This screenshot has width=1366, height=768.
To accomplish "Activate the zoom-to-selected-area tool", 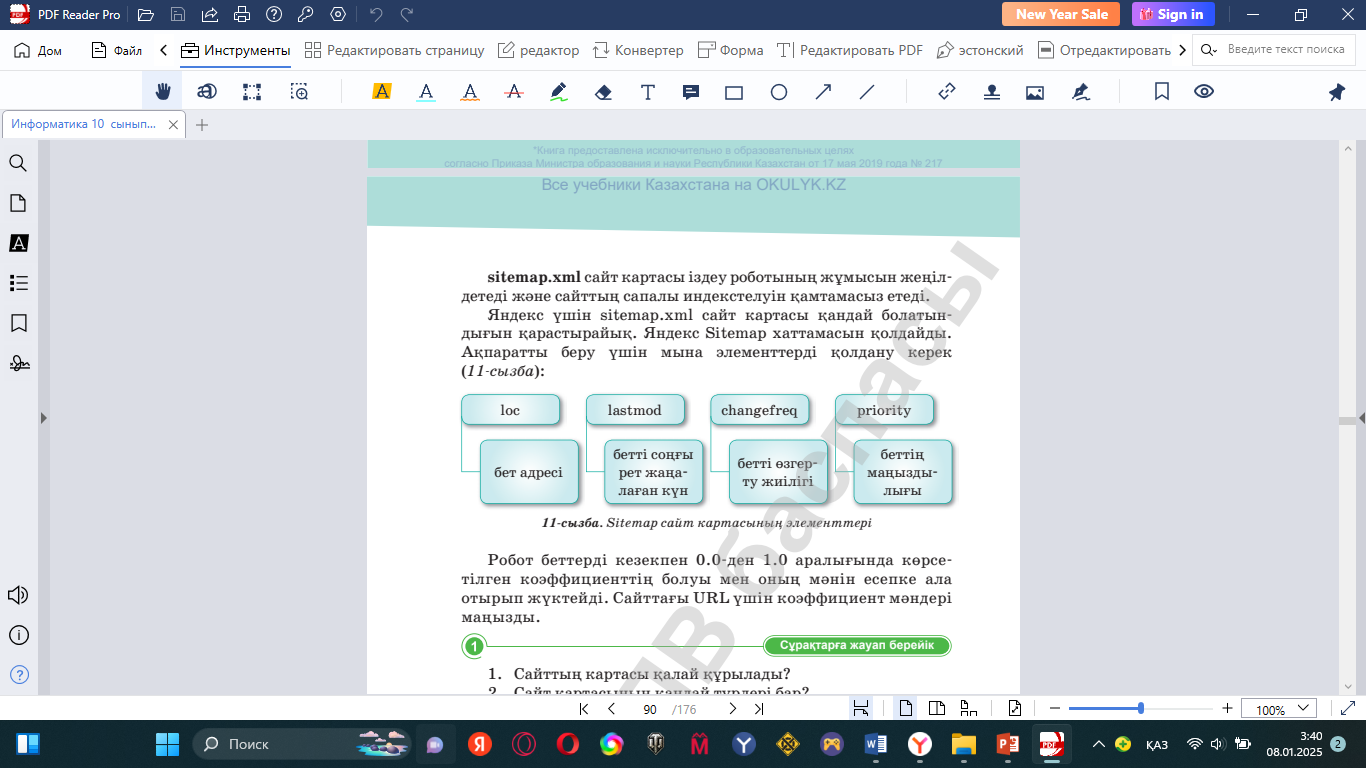I will tap(299, 92).
